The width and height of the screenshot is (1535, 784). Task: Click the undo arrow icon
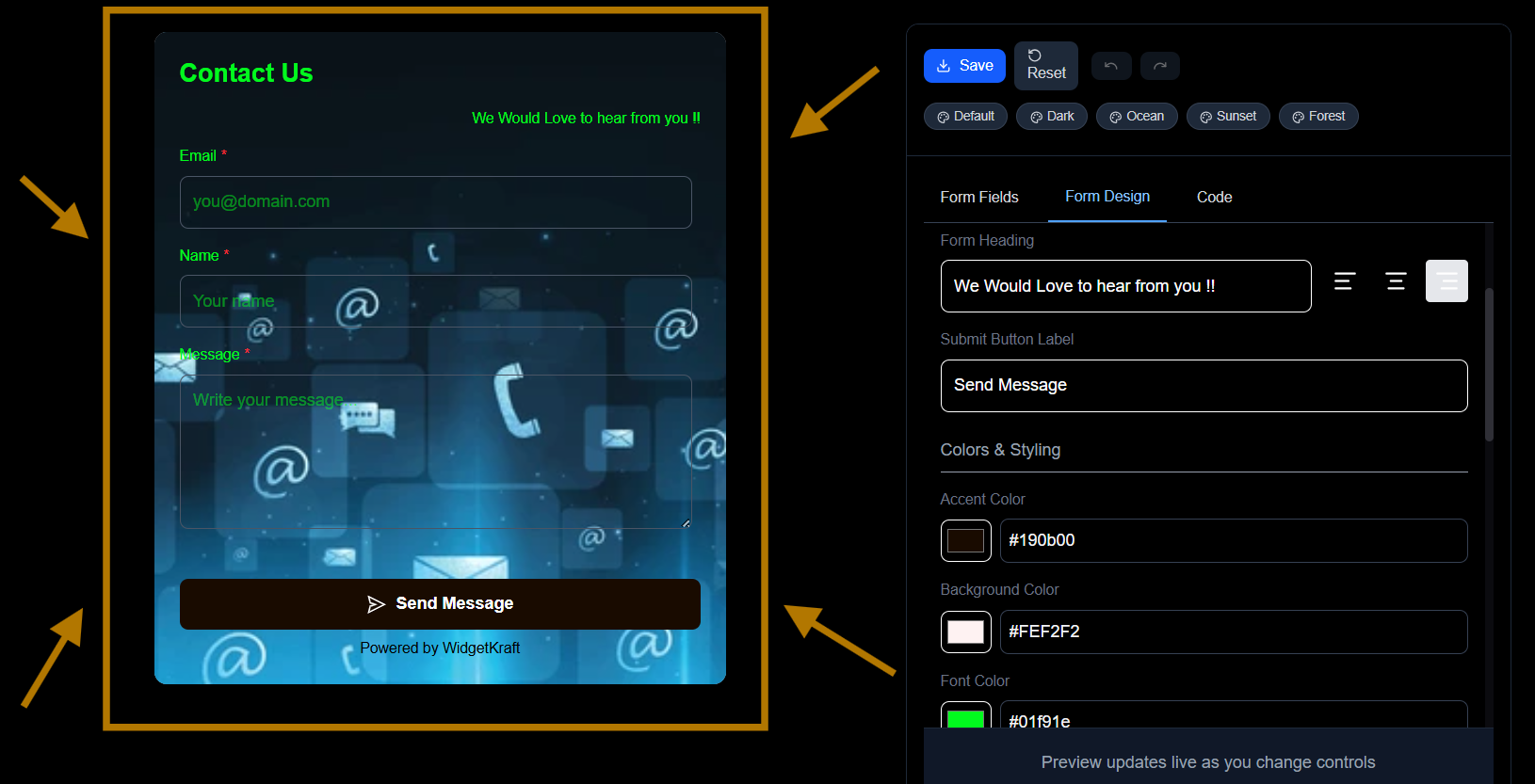coord(1111,66)
